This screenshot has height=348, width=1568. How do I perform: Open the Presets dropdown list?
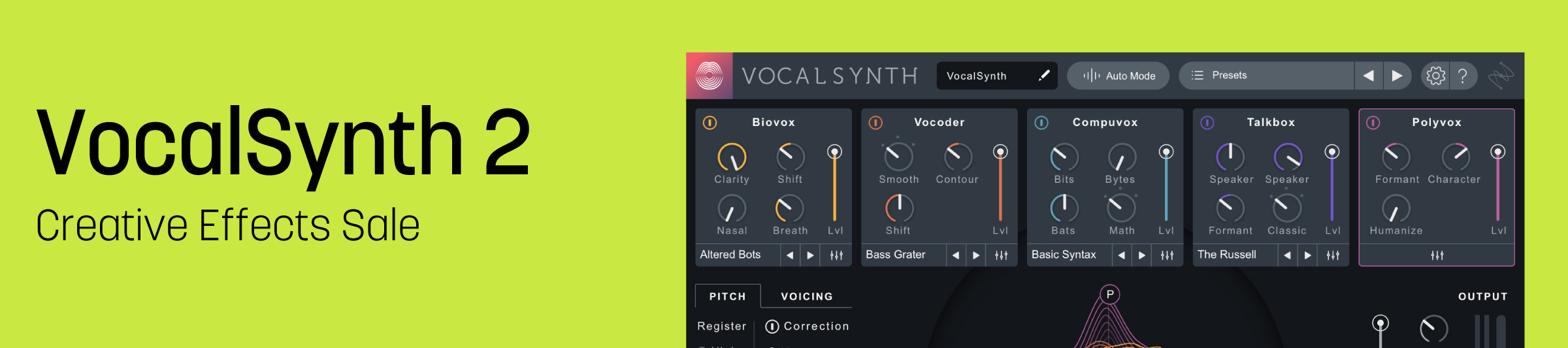[x=1266, y=76]
